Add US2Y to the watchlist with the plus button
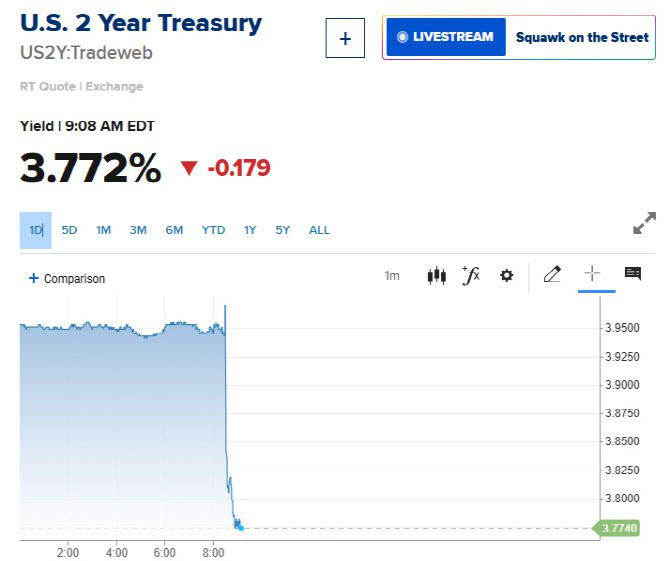This screenshot has width=670, height=561. (345, 39)
